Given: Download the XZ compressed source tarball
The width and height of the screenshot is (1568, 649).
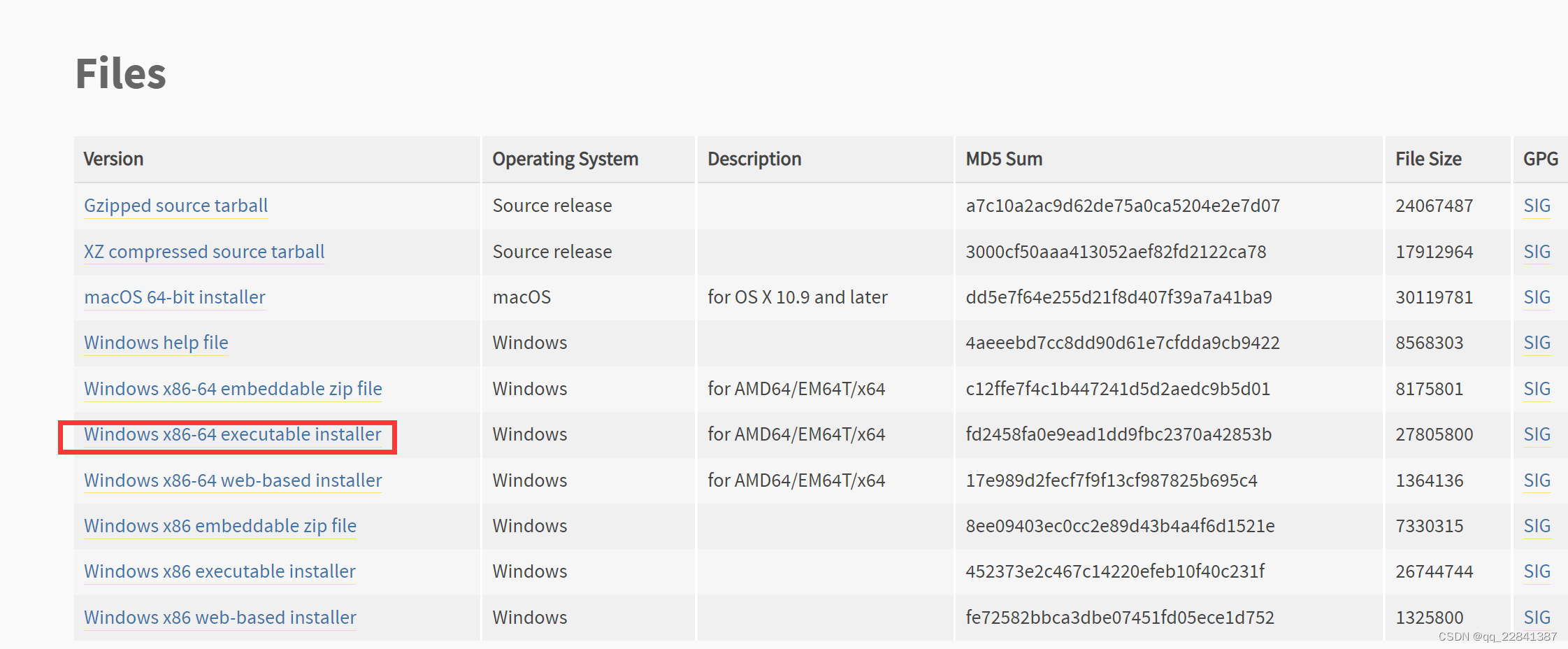Looking at the screenshot, I should 204,252.
